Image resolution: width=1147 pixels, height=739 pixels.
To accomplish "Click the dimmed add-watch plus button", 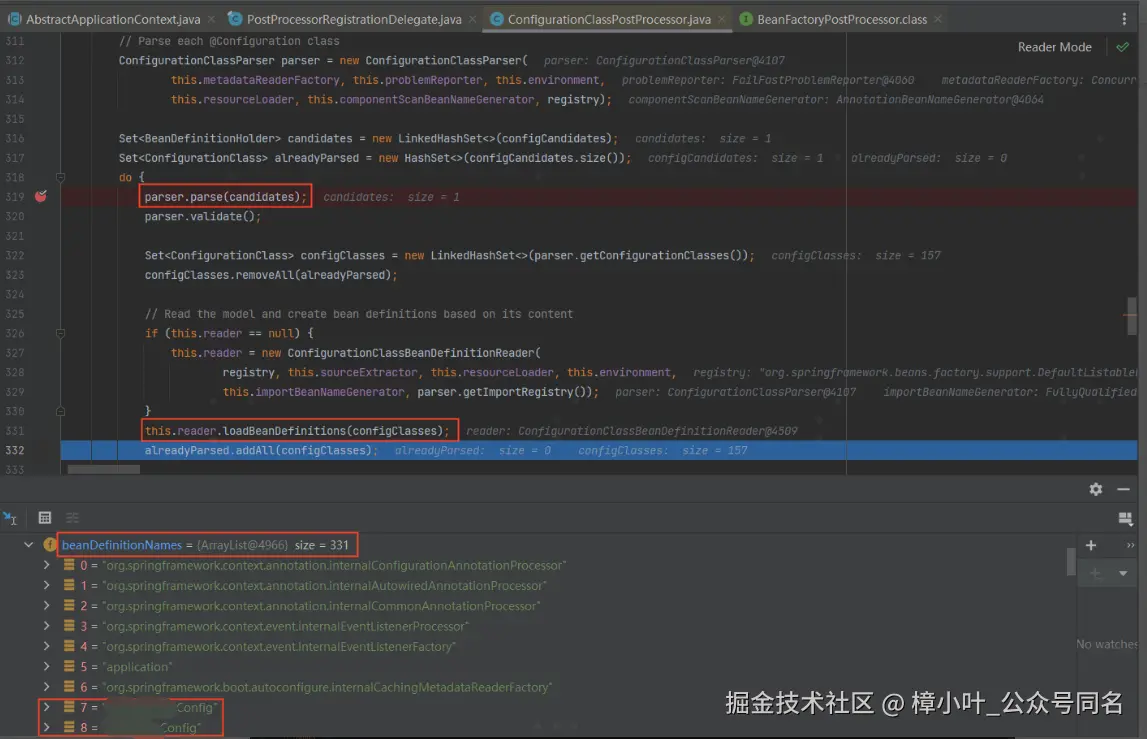I will click(1095, 574).
